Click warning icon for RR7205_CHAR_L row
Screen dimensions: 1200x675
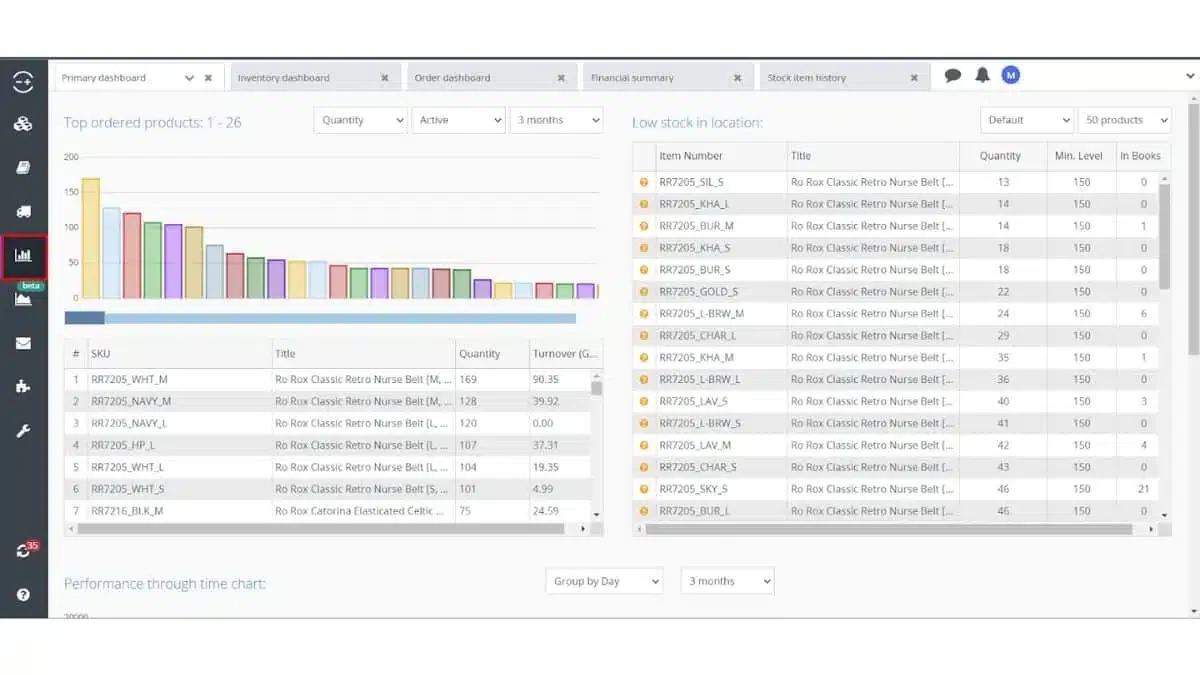(x=644, y=336)
